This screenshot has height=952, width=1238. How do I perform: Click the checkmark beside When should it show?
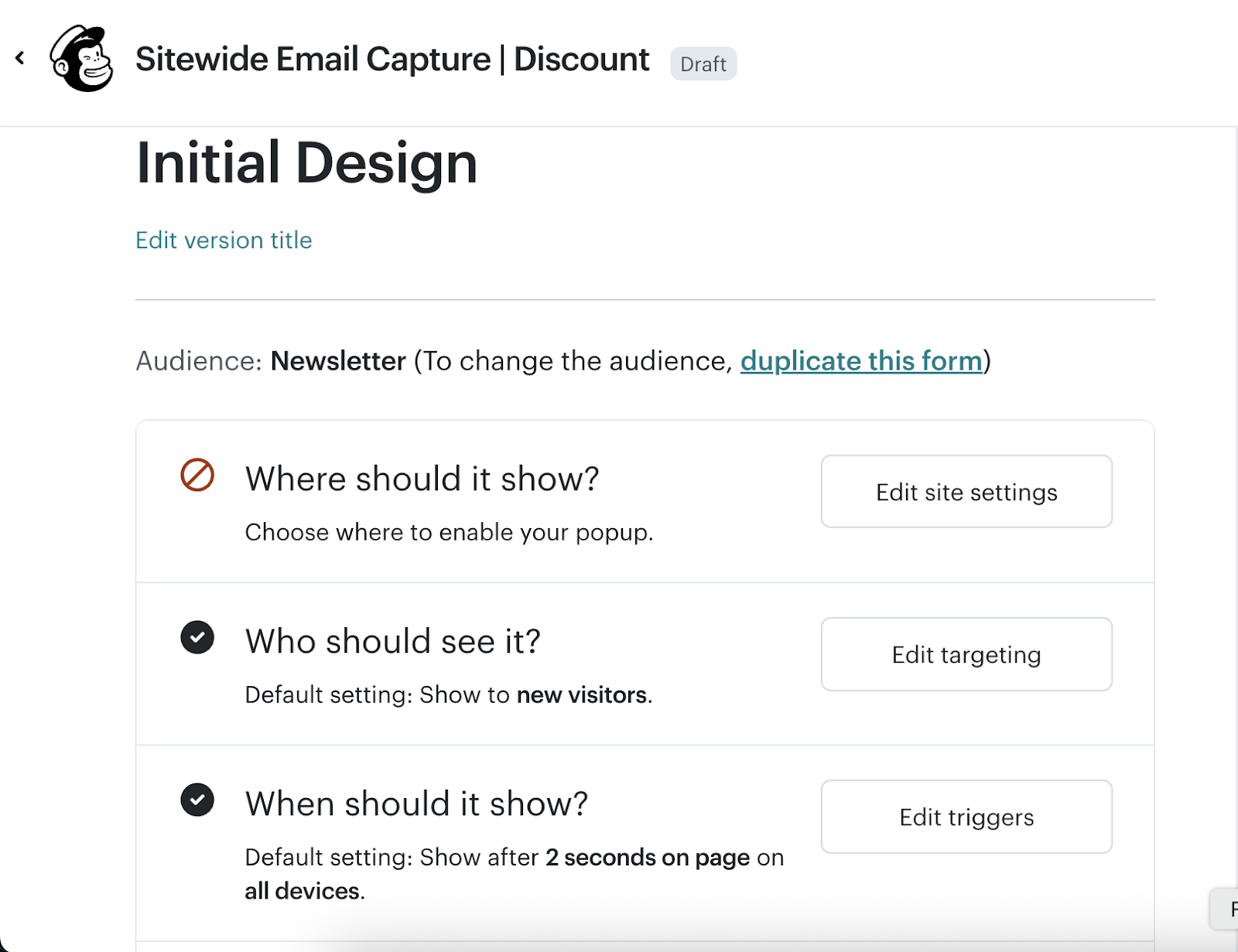[197, 800]
